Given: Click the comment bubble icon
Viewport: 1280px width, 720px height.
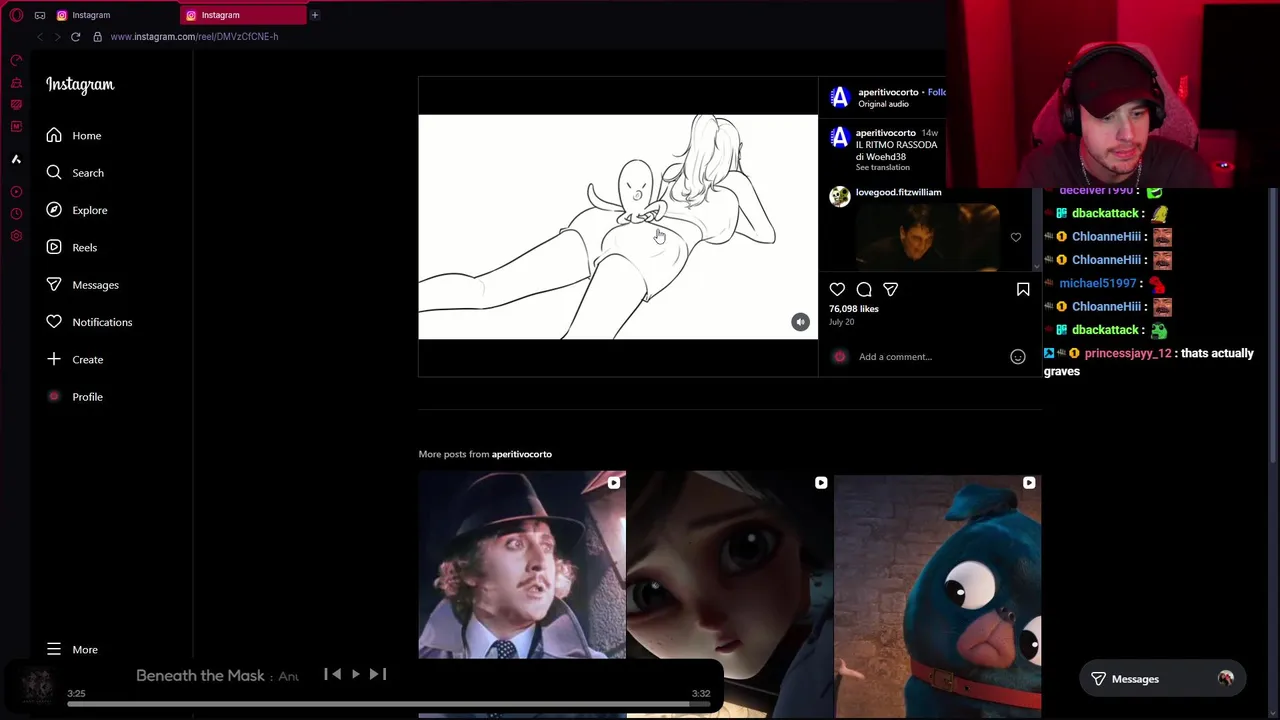Looking at the screenshot, I should coord(864,290).
